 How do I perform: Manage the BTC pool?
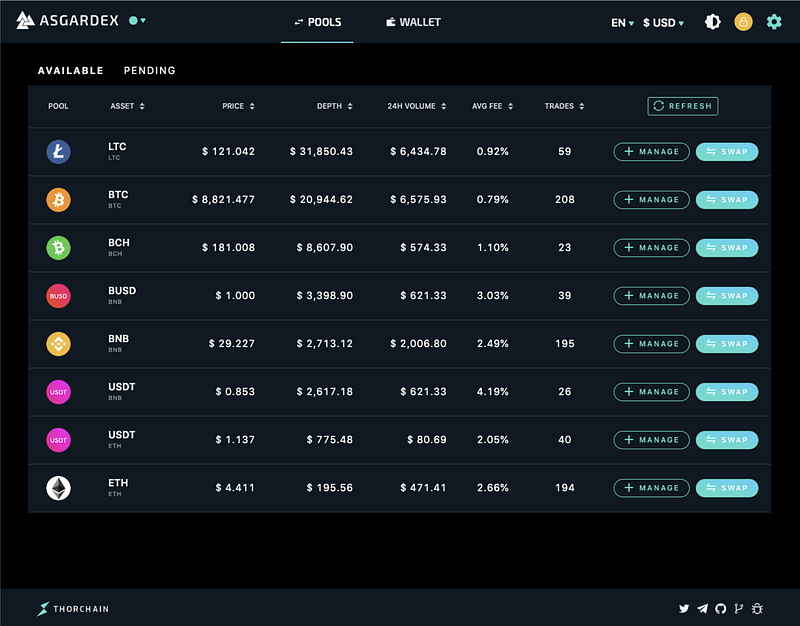tap(651, 199)
